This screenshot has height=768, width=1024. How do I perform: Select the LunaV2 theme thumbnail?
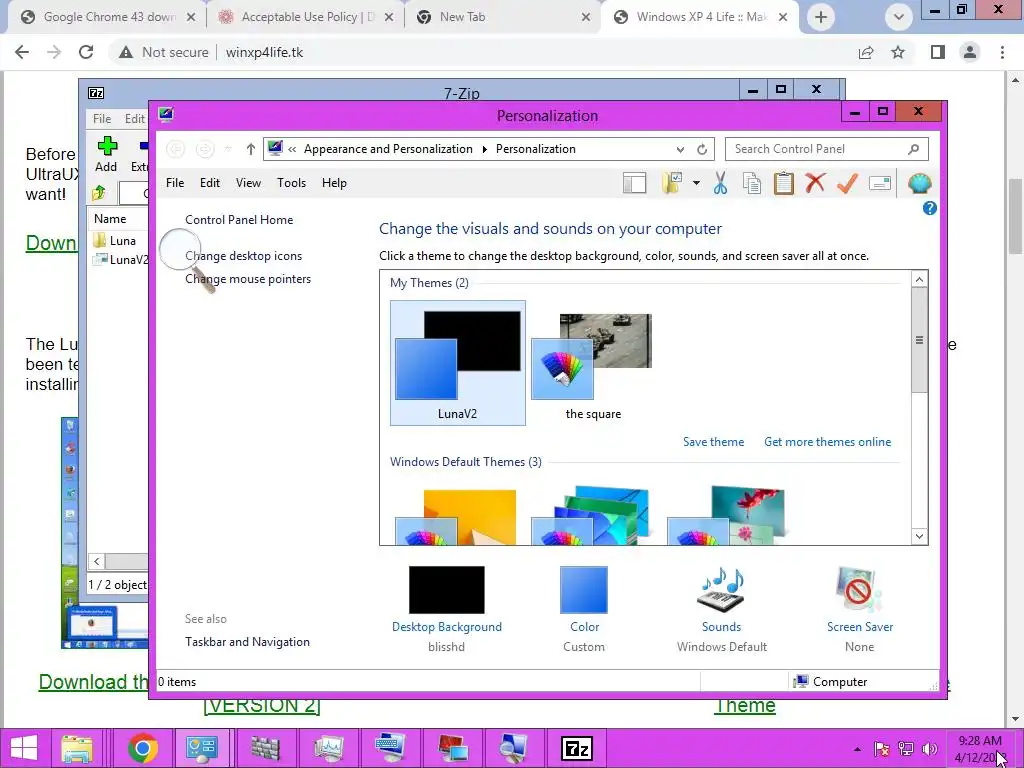pos(458,363)
